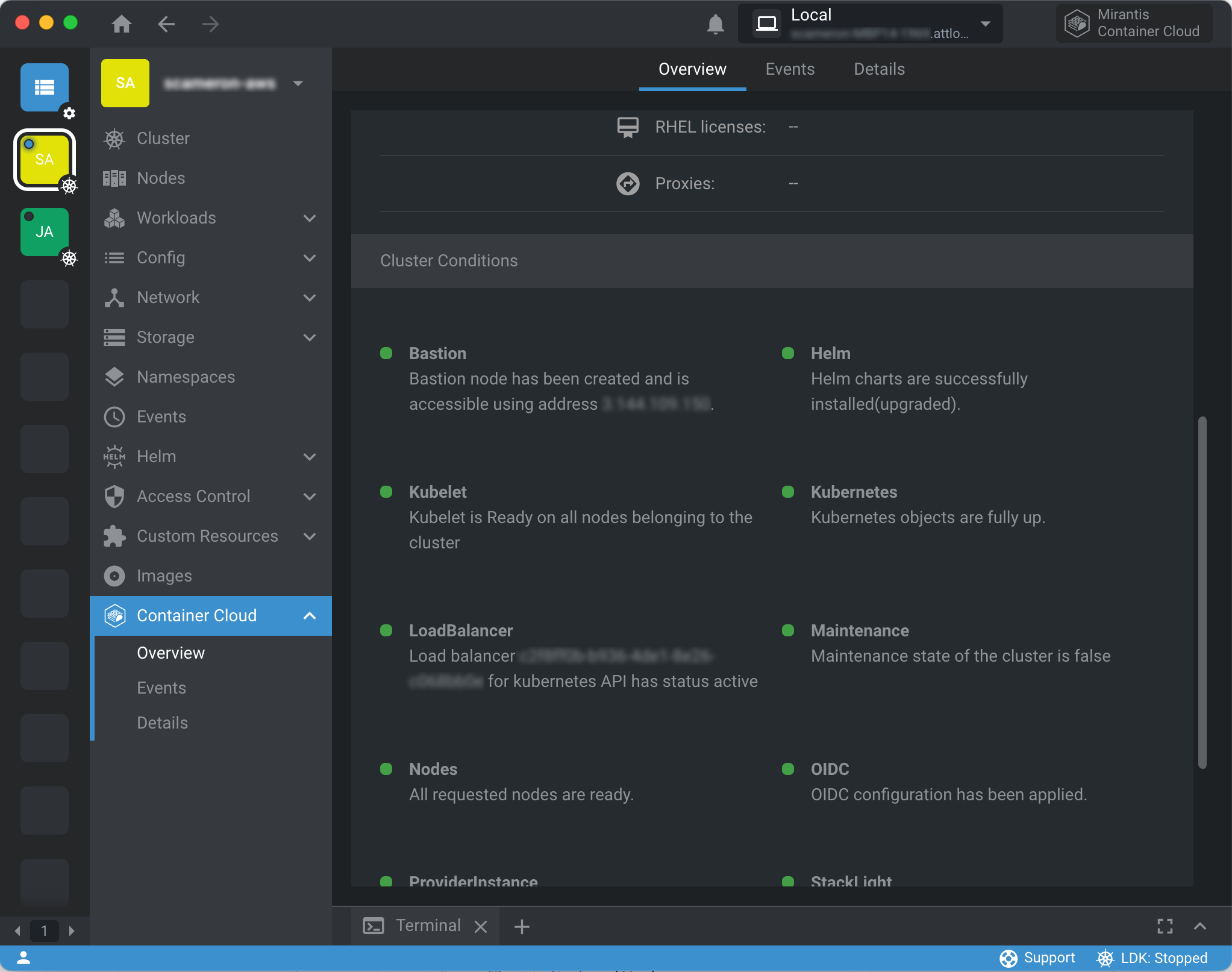Go to next hotbar page arrow
Screen dimensions: 1232x972
tap(72, 931)
